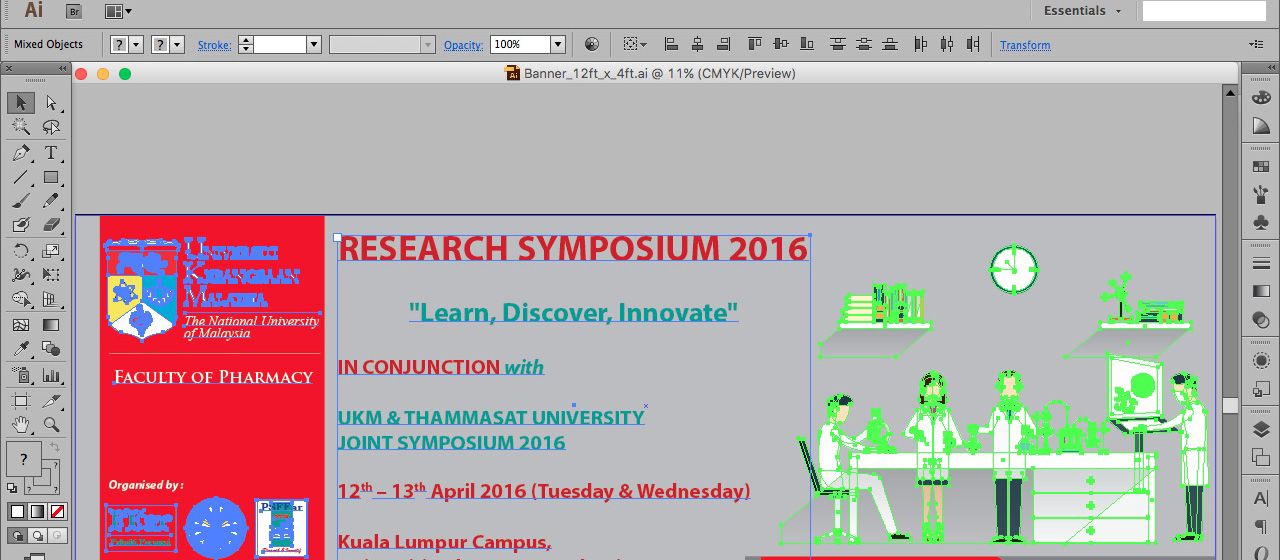
Task: Choose the Mesh tool
Action: tap(20, 325)
